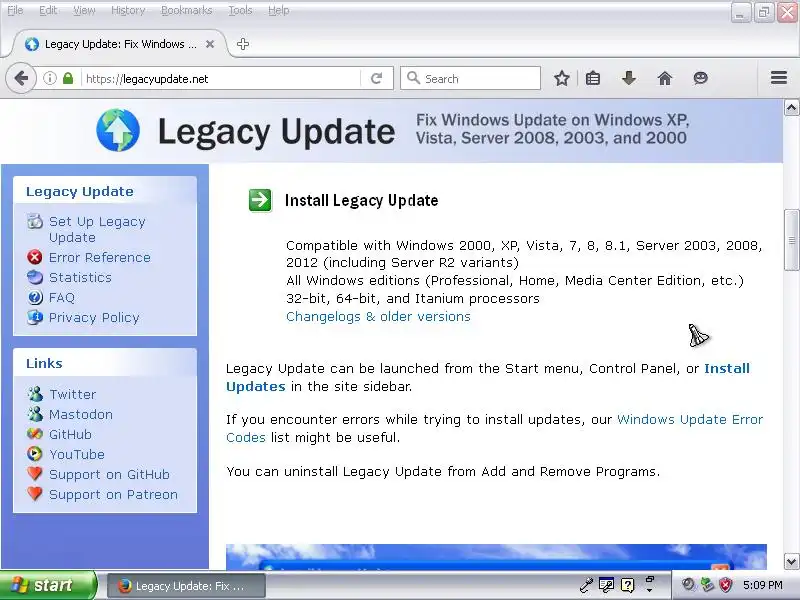800x600 pixels.
Task: Open Support on GitHub link
Action: tap(109, 474)
